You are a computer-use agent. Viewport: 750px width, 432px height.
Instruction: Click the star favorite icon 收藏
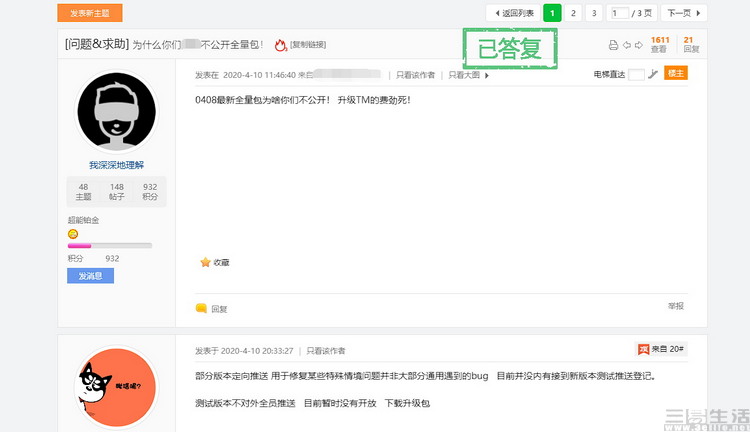pos(205,262)
